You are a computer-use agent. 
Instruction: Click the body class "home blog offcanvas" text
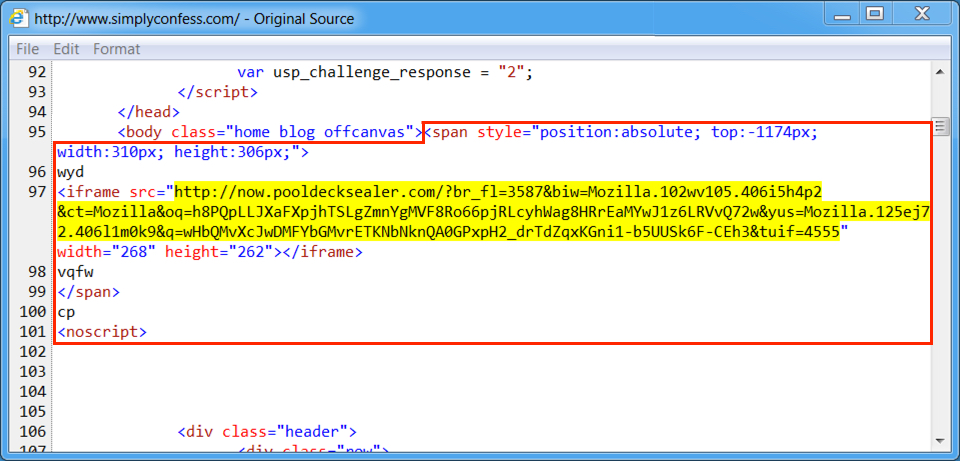pos(270,132)
